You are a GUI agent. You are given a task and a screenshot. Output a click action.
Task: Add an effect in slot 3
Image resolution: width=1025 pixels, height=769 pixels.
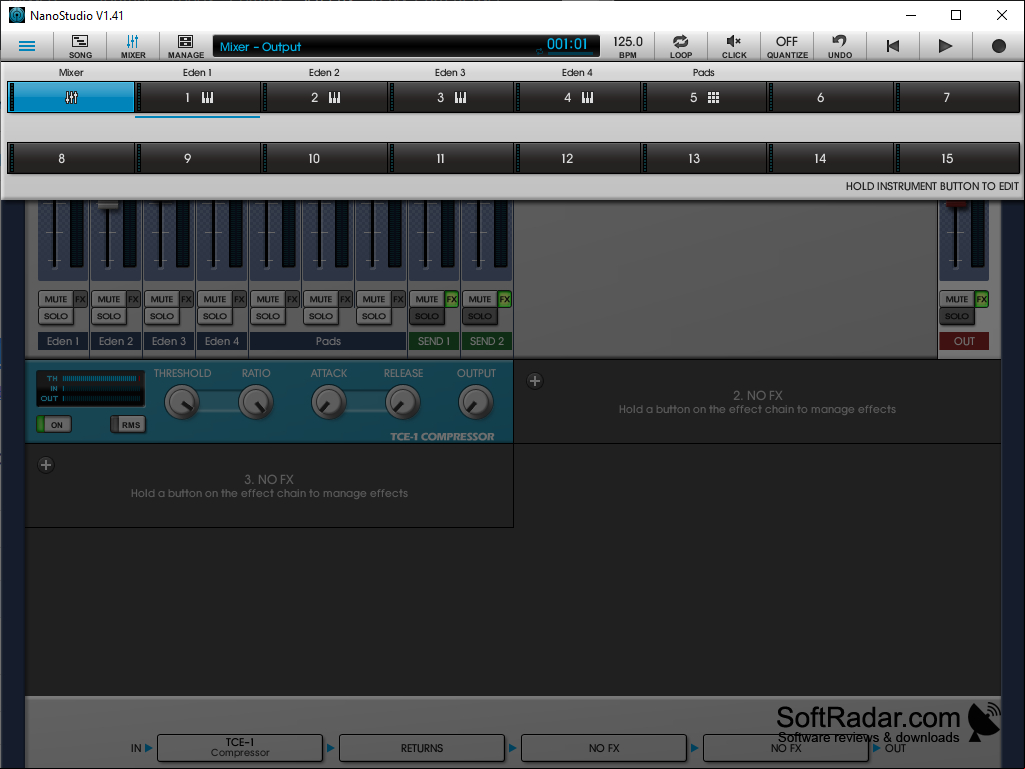pos(46,465)
